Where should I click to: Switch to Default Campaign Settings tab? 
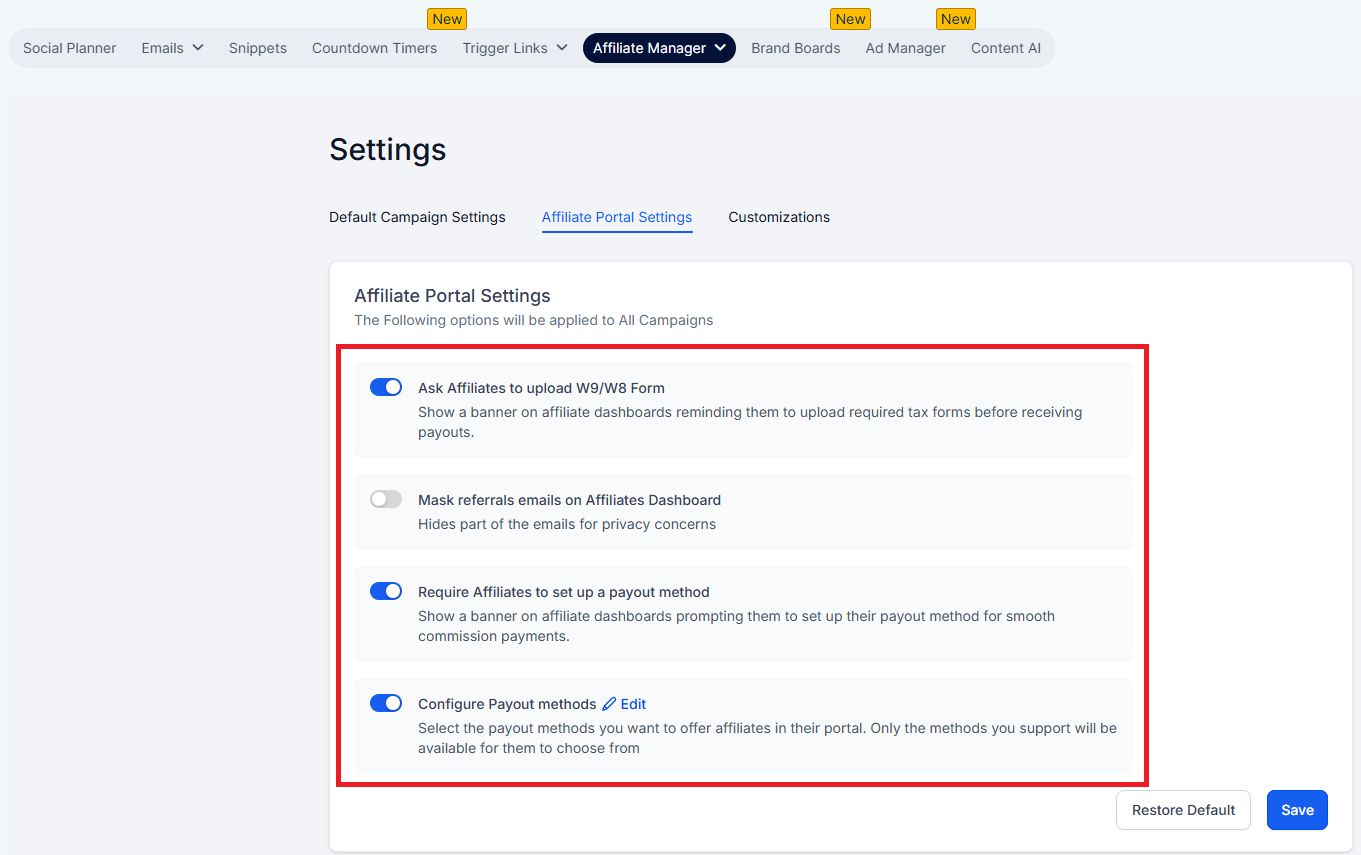pos(417,217)
